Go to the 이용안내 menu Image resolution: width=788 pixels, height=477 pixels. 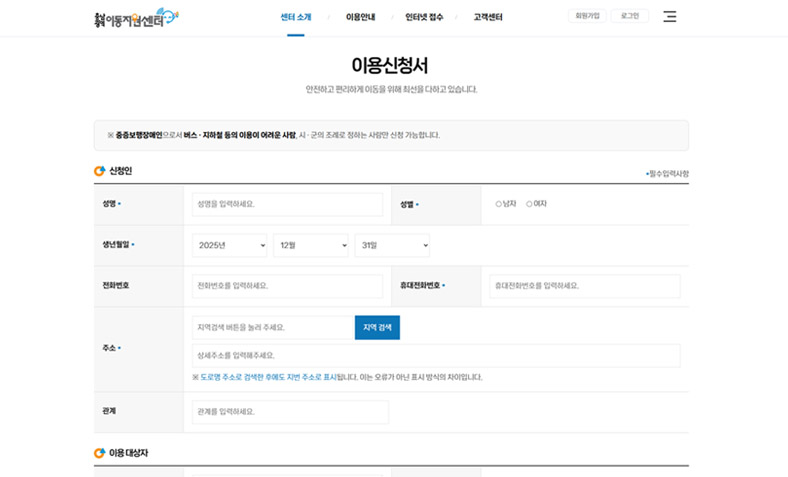click(x=361, y=17)
